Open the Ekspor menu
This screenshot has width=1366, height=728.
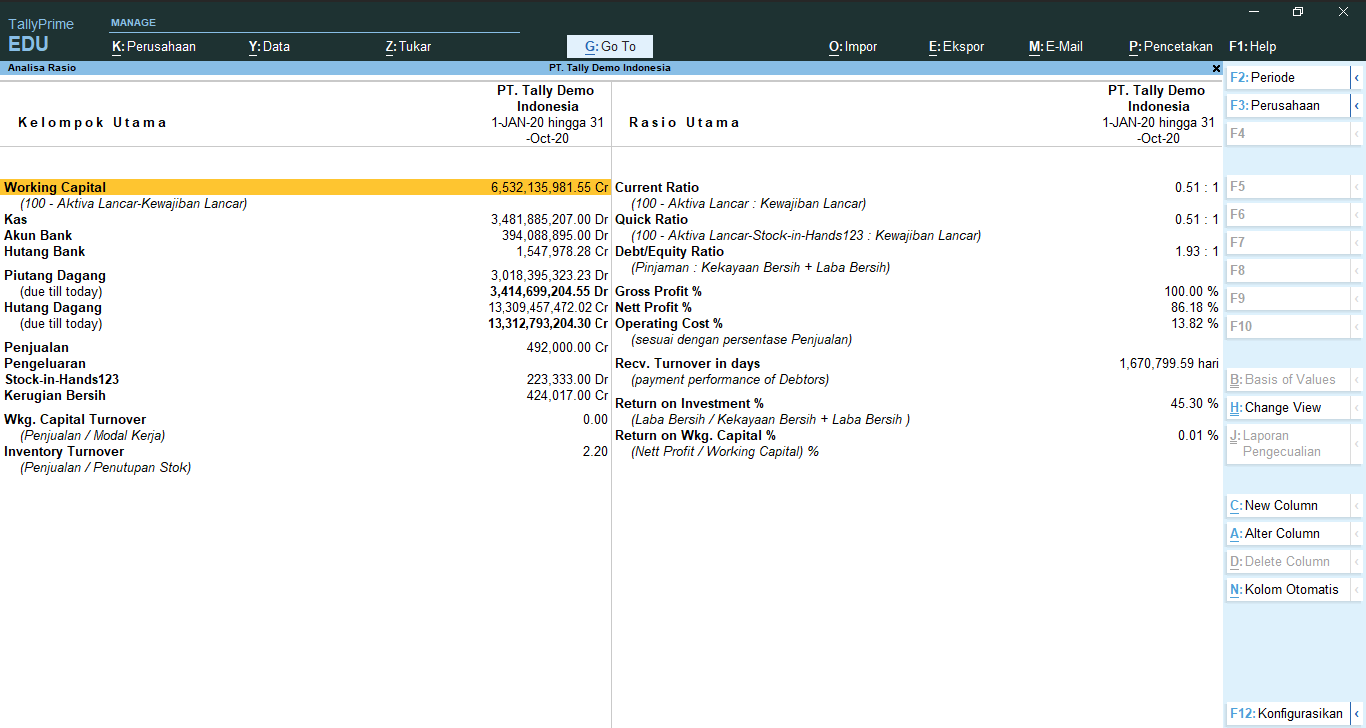[x=956, y=46]
